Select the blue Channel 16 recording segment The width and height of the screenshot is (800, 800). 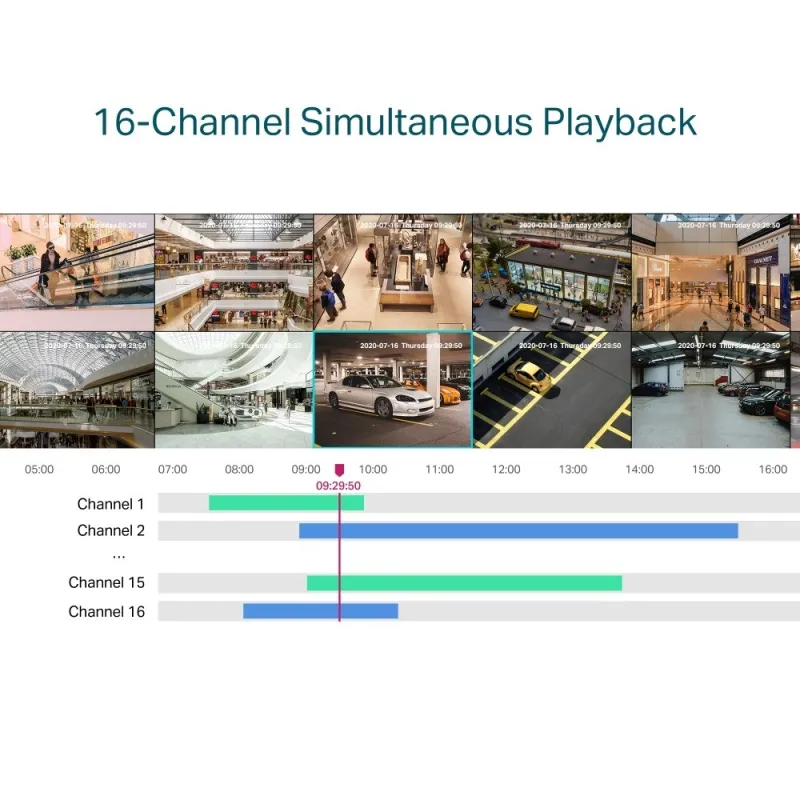[320, 611]
